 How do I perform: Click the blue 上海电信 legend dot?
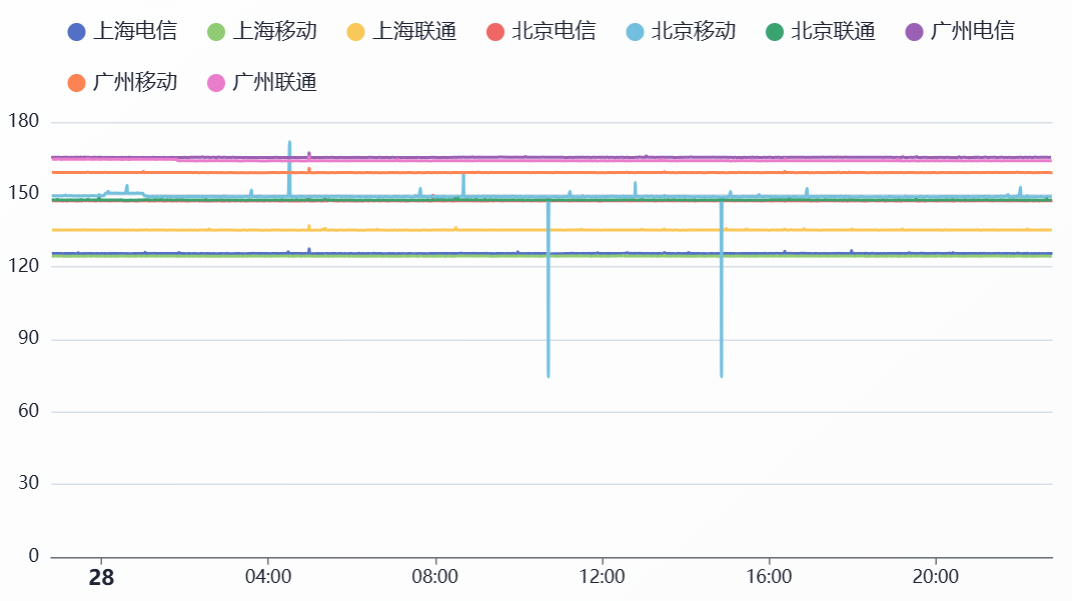coord(77,32)
